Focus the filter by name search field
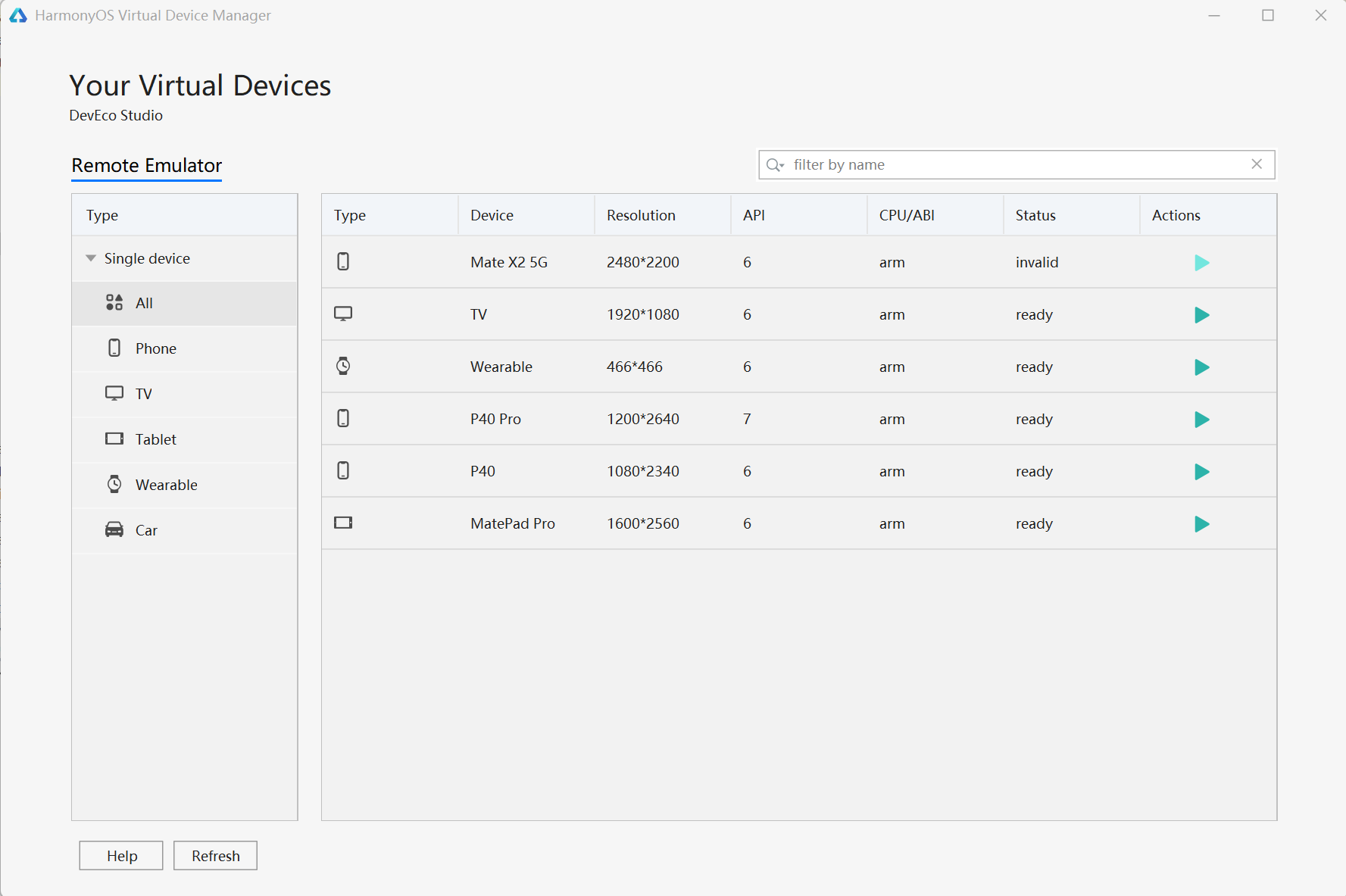The width and height of the screenshot is (1346, 896). [x=1017, y=164]
